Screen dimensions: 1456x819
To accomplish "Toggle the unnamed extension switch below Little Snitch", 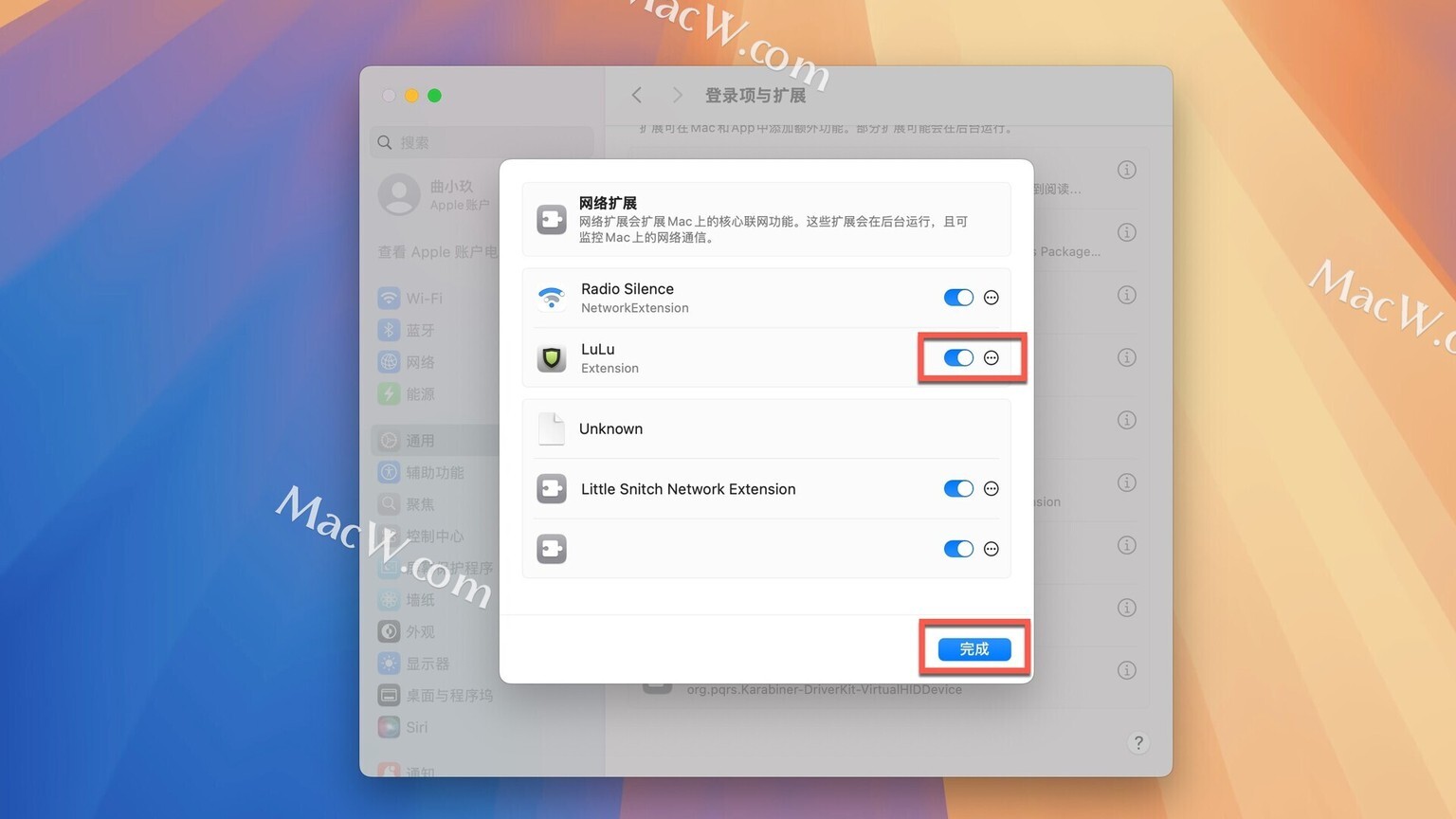I will pyautogui.click(x=958, y=549).
